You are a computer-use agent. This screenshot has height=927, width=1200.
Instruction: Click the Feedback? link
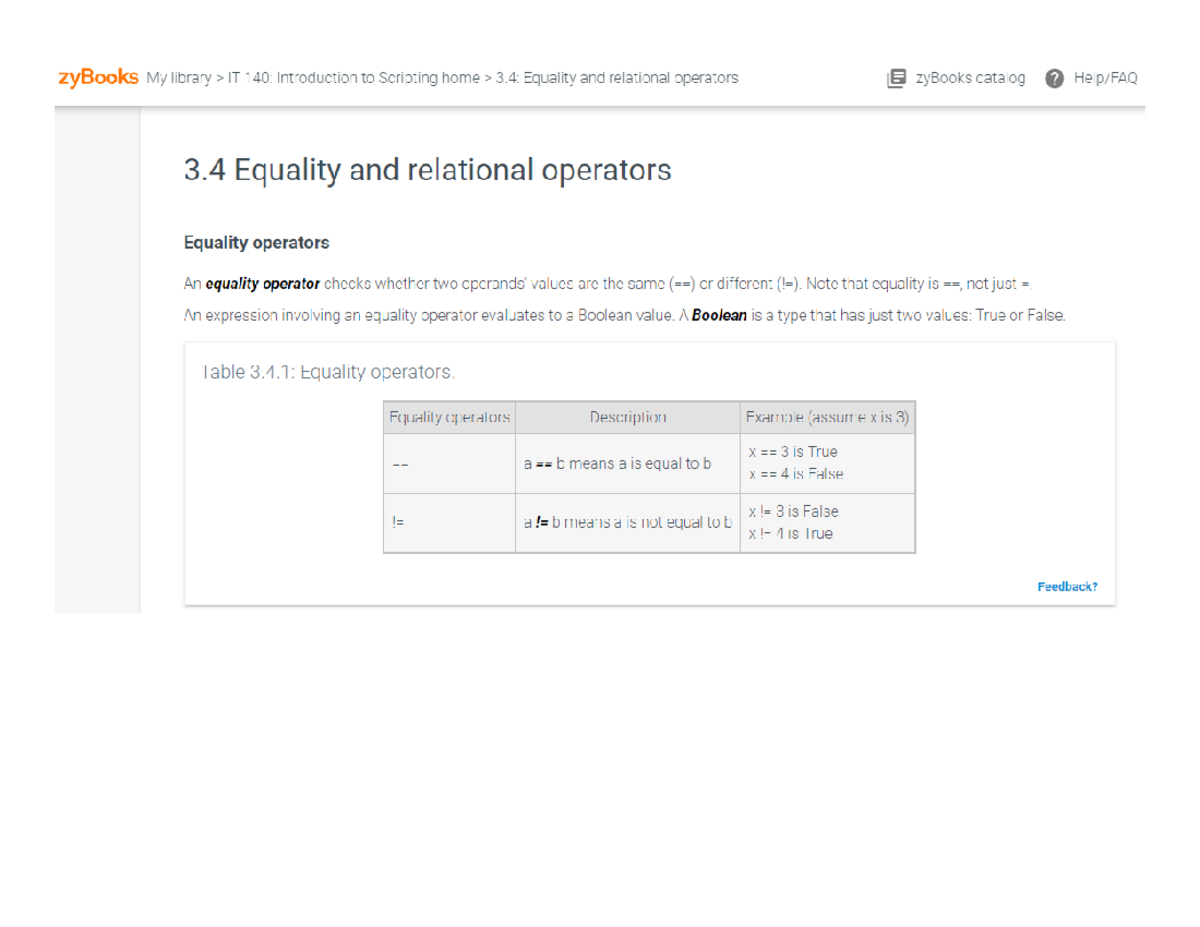pos(1066,586)
